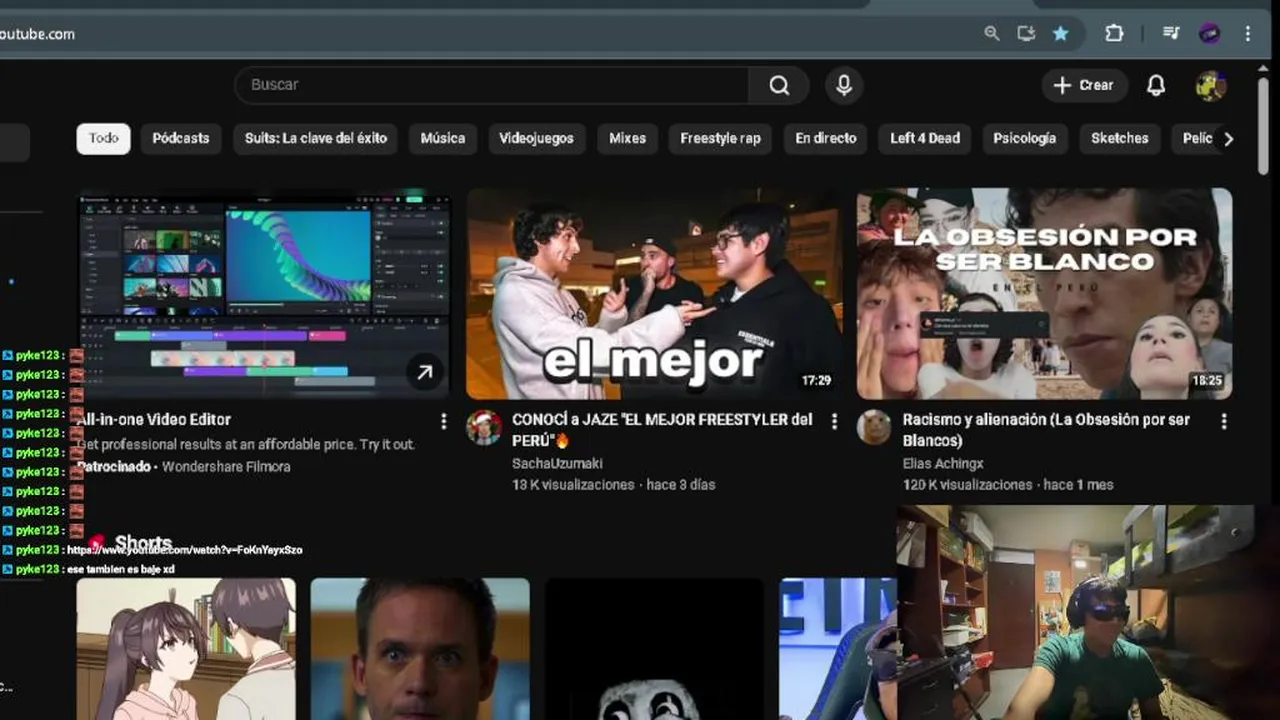Open the media control icon in Chrome toolbar
This screenshot has width=1280, height=720.
click(1171, 33)
